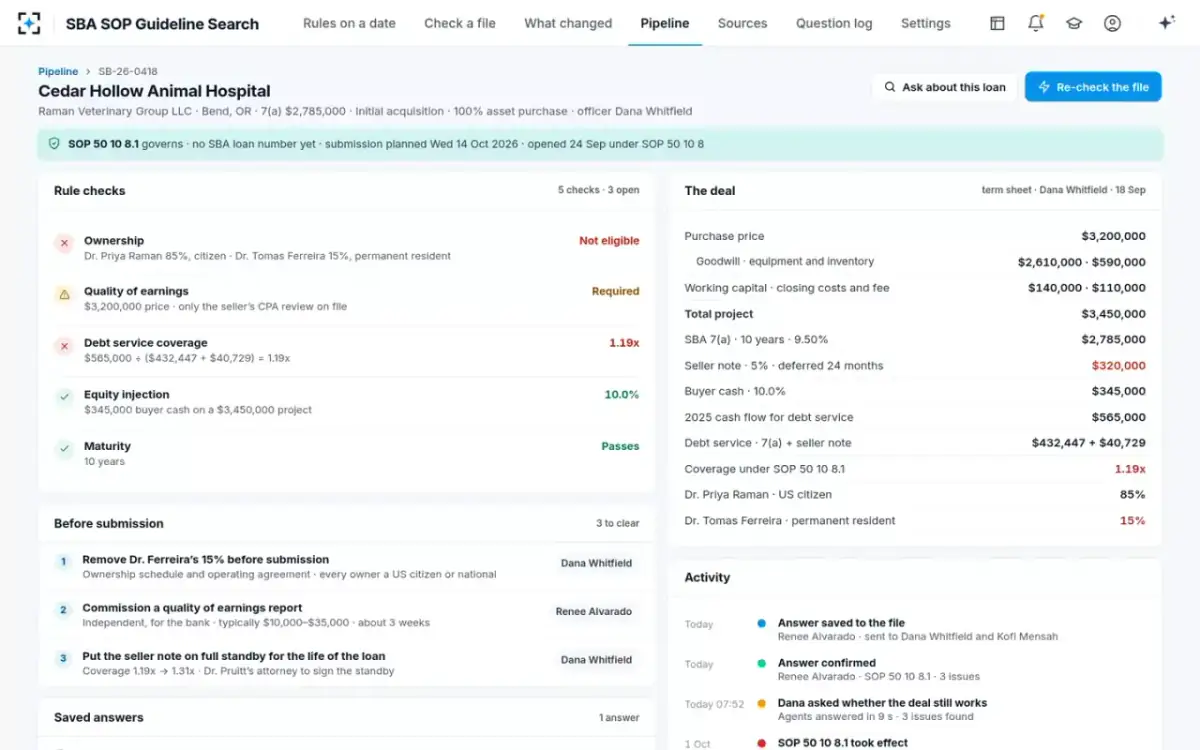Click green dot for Answer confirmed activity
This screenshot has height=750, width=1200.
tap(762, 663)
